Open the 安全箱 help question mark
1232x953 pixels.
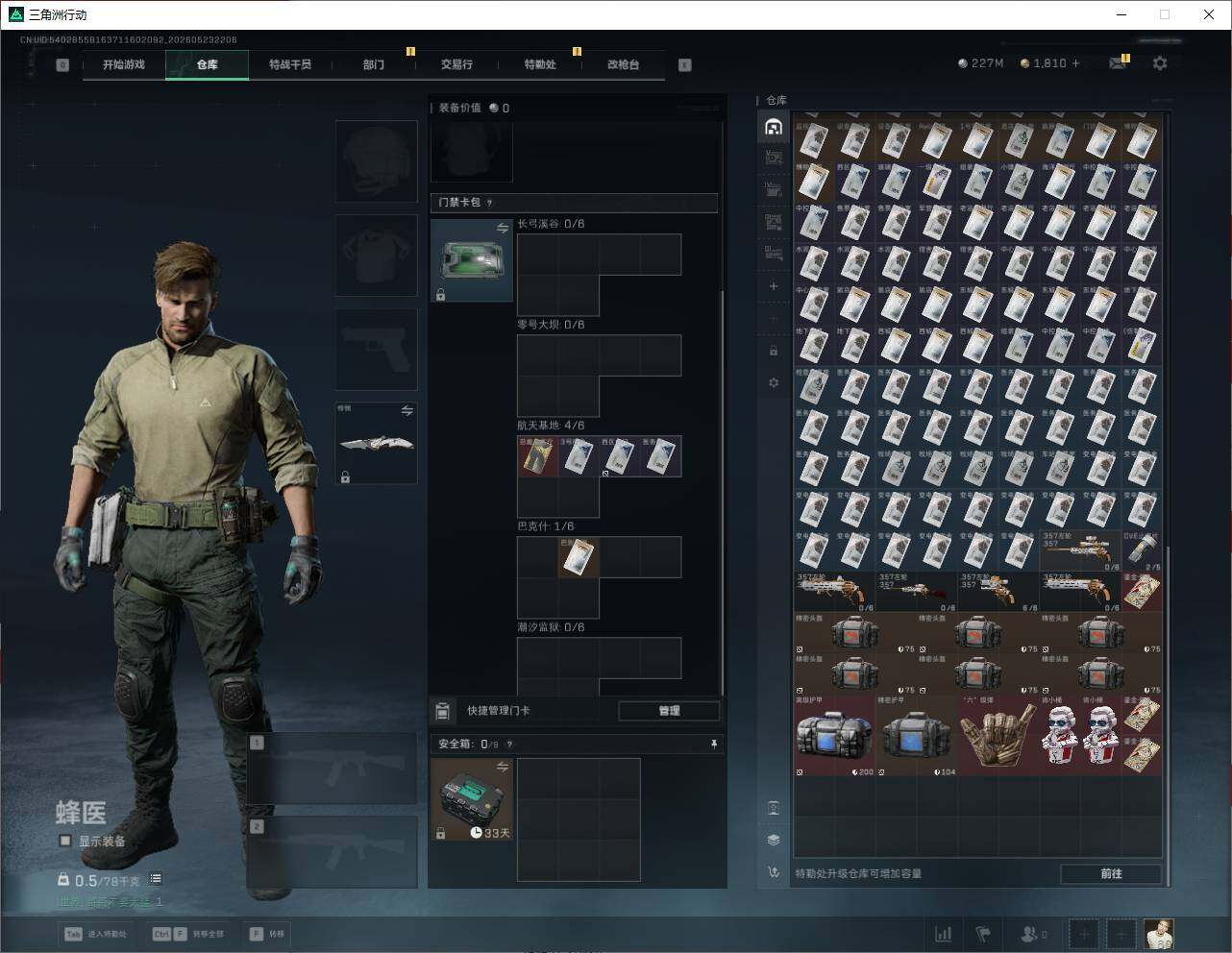tap(509, 744)
